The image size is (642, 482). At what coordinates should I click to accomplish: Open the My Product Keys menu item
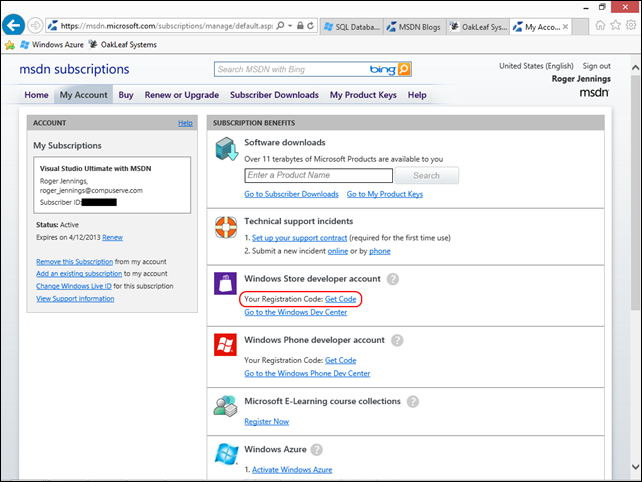(364, 95)
